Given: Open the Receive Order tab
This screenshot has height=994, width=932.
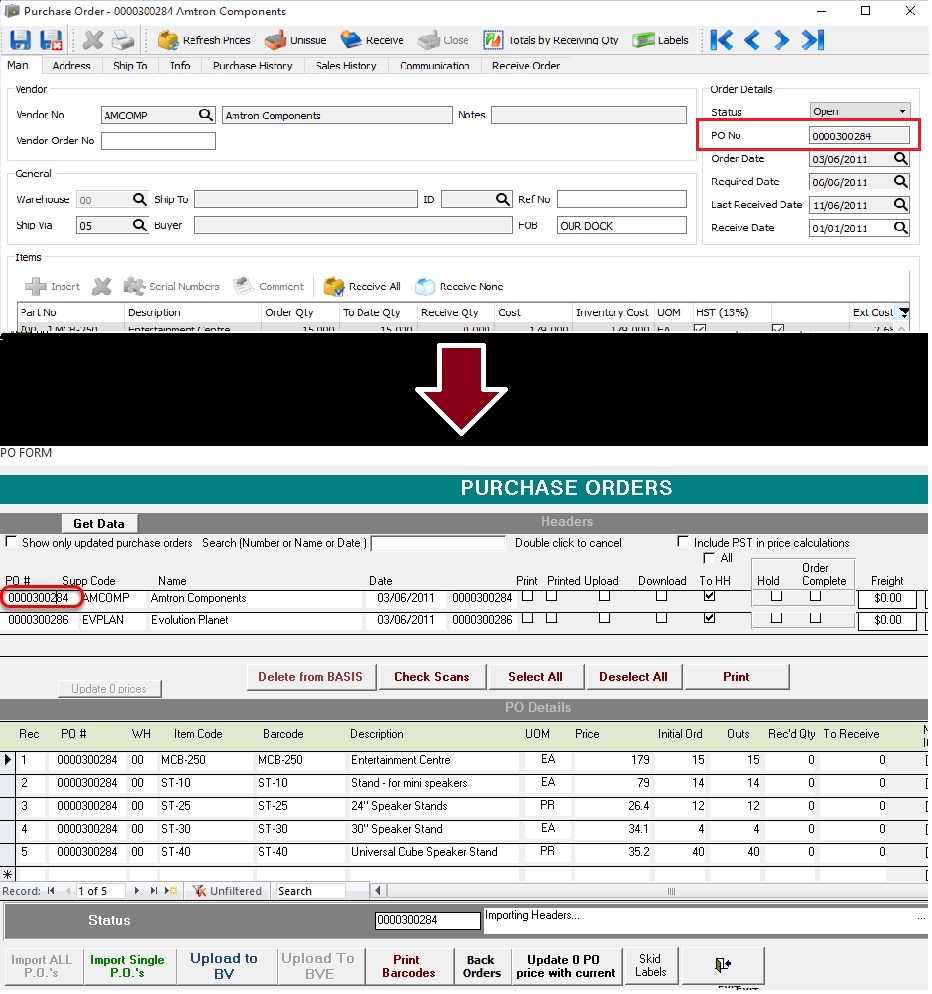Looking at the screenshot, I should point(526,65).
